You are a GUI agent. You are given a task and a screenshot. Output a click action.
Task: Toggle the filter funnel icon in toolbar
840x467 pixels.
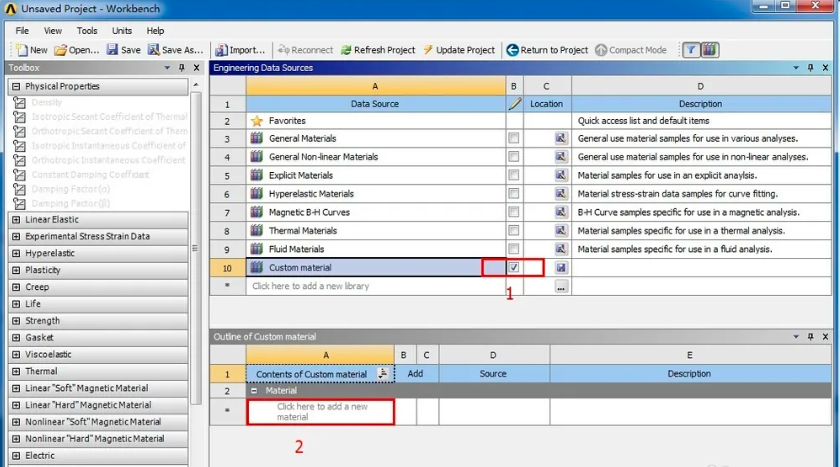691,50
